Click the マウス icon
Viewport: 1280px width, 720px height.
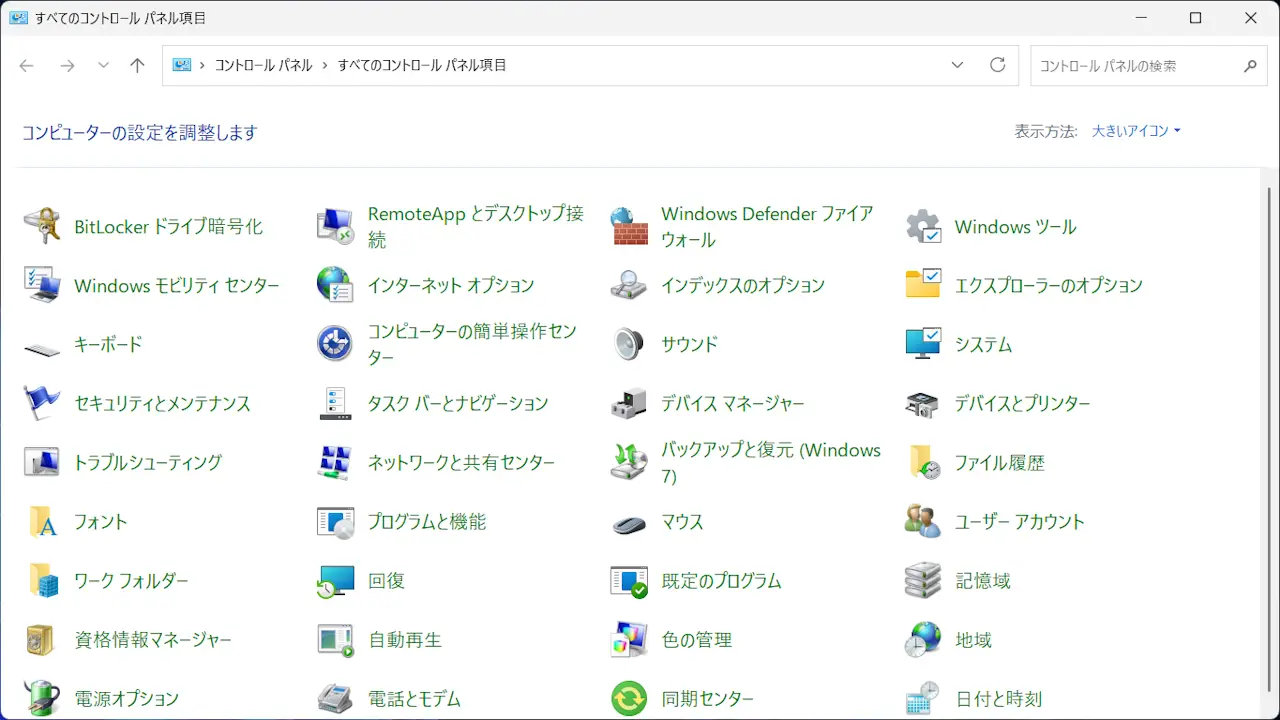click(629, 523)
